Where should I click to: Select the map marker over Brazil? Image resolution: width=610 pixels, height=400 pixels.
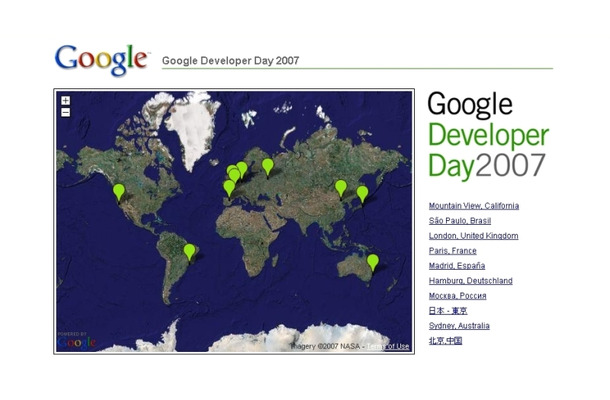click(x=189, y=253)
